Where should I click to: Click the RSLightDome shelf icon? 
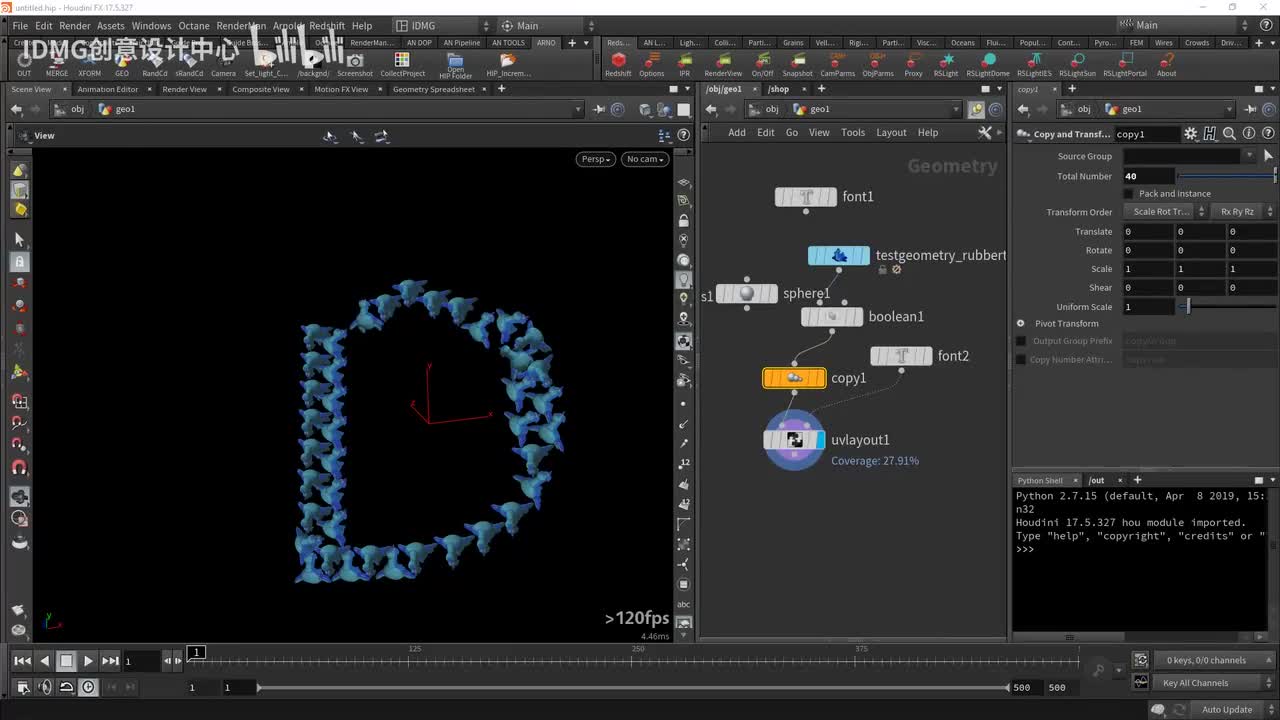pos(988,61)
